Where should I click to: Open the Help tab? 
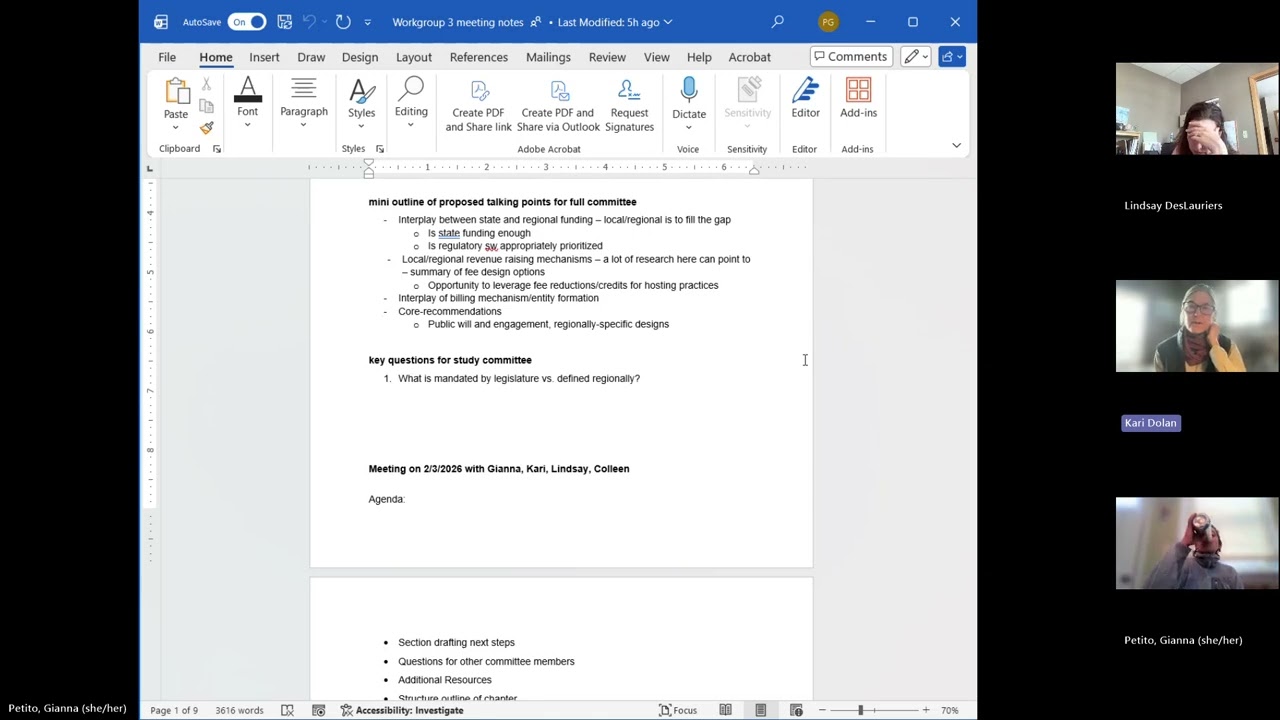(x=699, y=57)
